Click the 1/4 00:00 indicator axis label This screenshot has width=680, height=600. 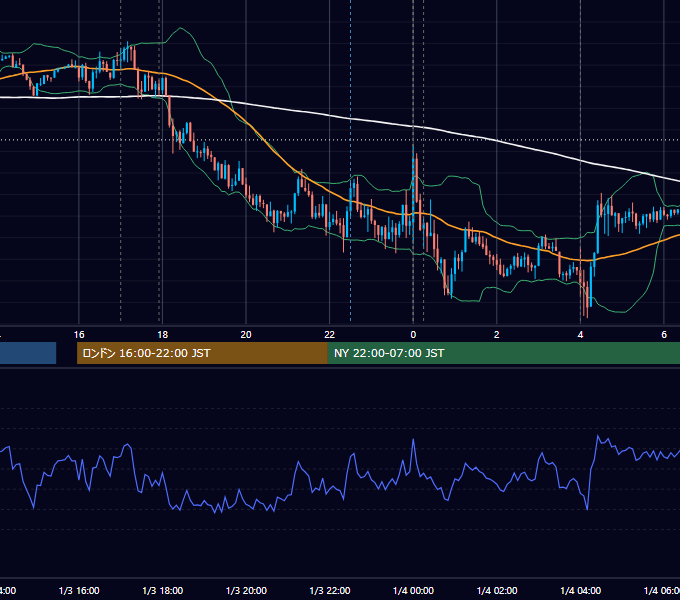coord(413,590)
